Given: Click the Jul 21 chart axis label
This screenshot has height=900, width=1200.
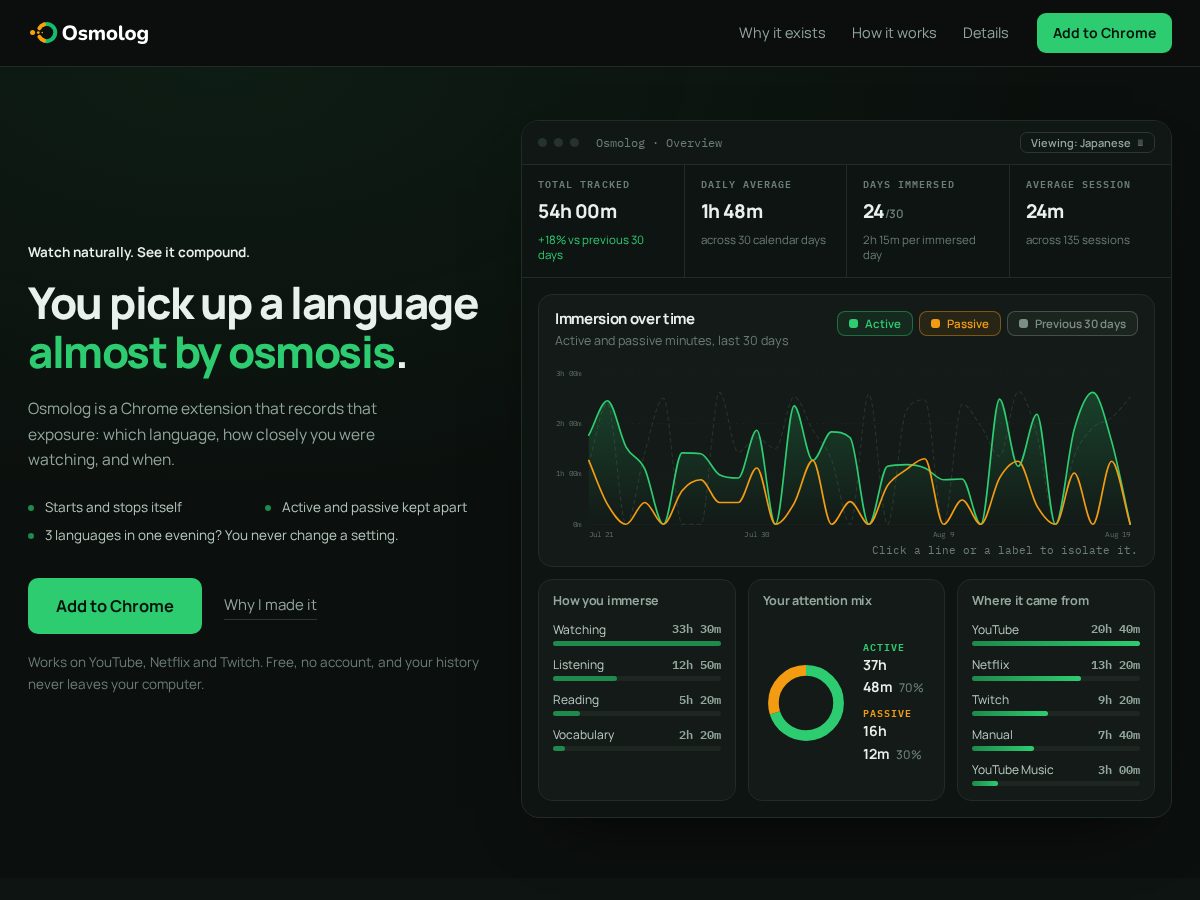Looking at the screenshot, I should click(601, 535).
